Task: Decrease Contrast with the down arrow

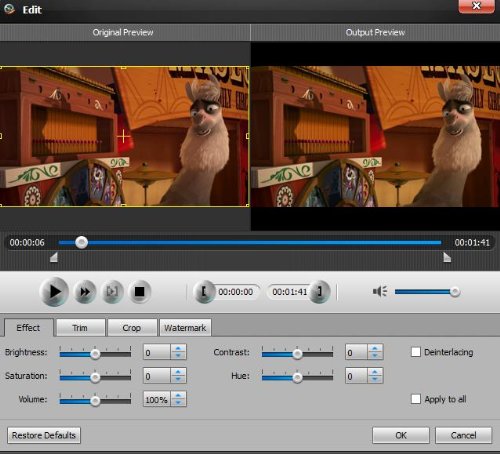Action: coord(375,356)
